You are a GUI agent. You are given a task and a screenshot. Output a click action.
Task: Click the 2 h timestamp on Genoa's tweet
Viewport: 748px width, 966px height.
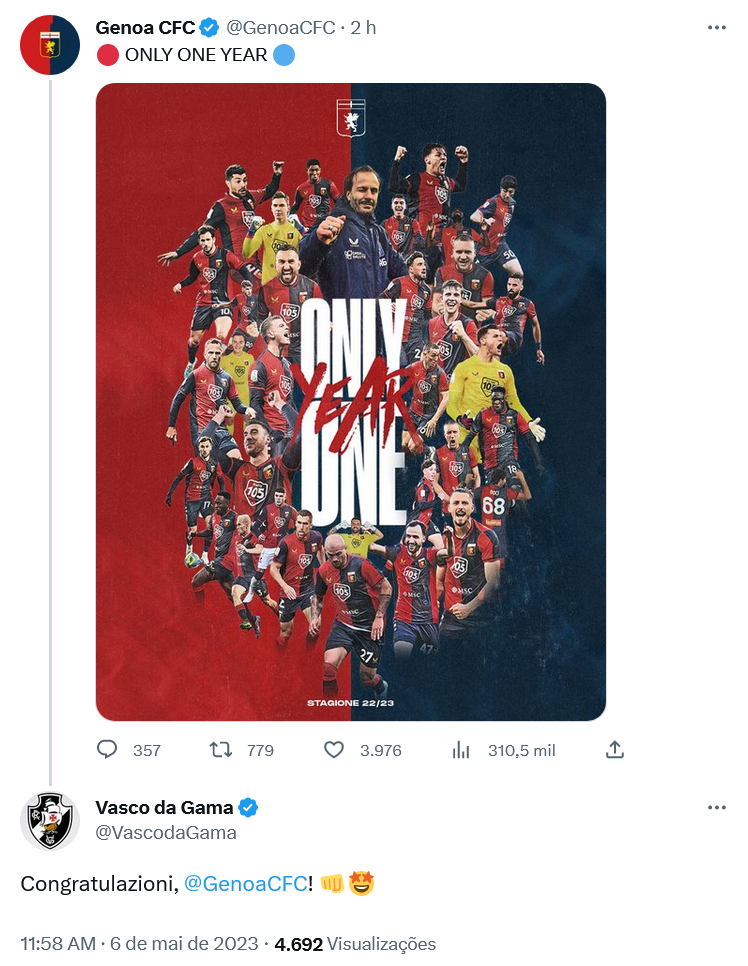click(363, 28)
